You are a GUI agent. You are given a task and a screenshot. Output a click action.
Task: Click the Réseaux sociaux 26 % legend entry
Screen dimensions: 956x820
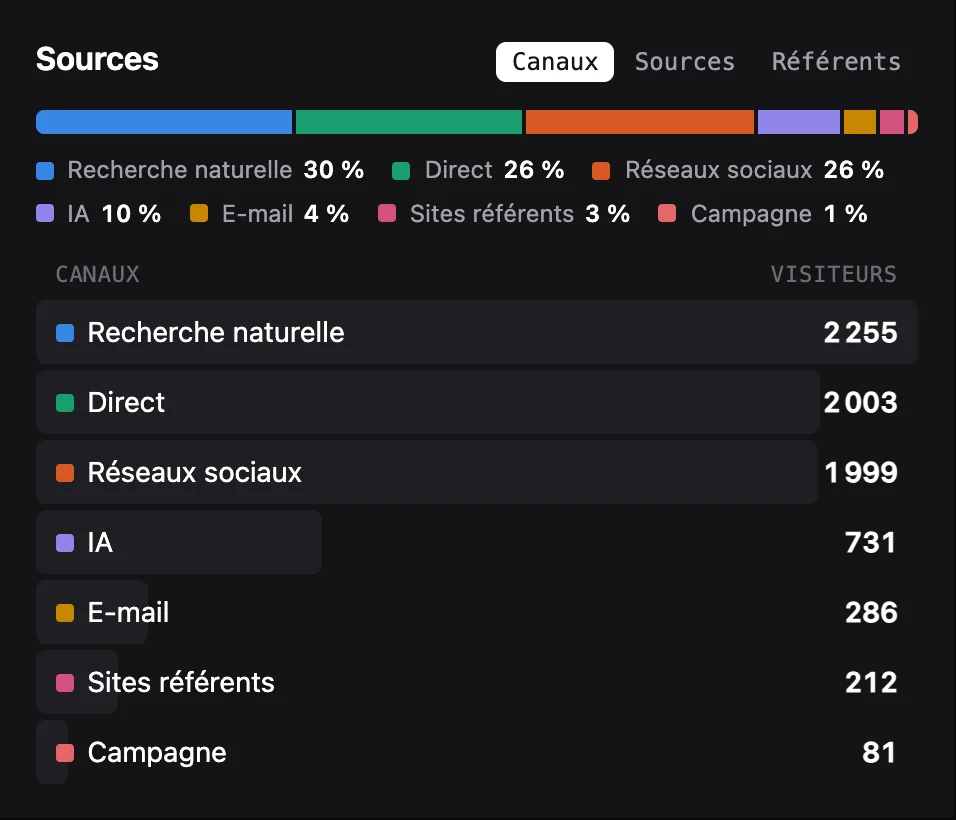738,170
